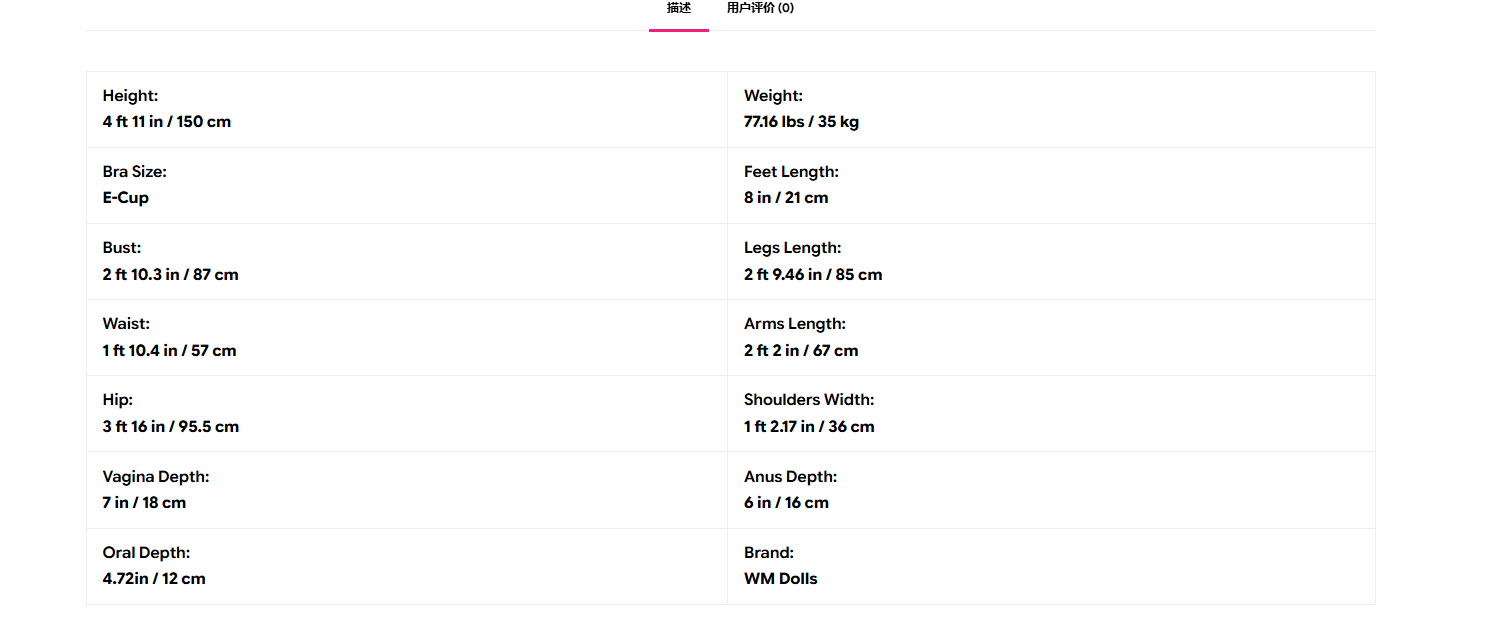Click the Feet Length label
This screenshot has height=640, width=1512.
point(791,172)
